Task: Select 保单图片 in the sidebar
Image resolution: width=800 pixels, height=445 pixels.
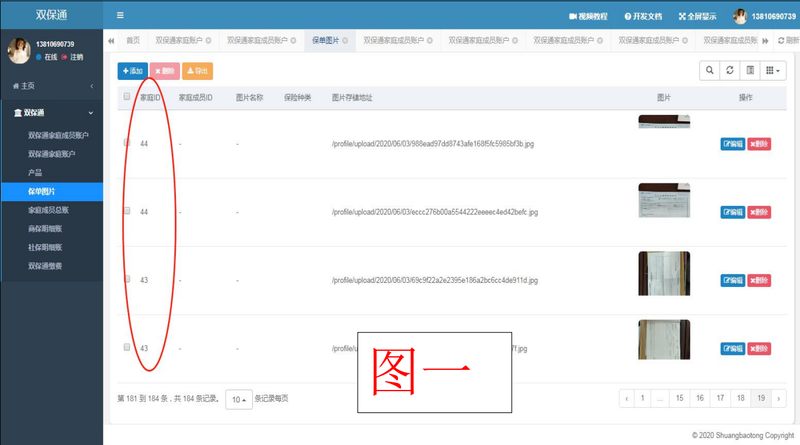Action: tap(52, 191)
